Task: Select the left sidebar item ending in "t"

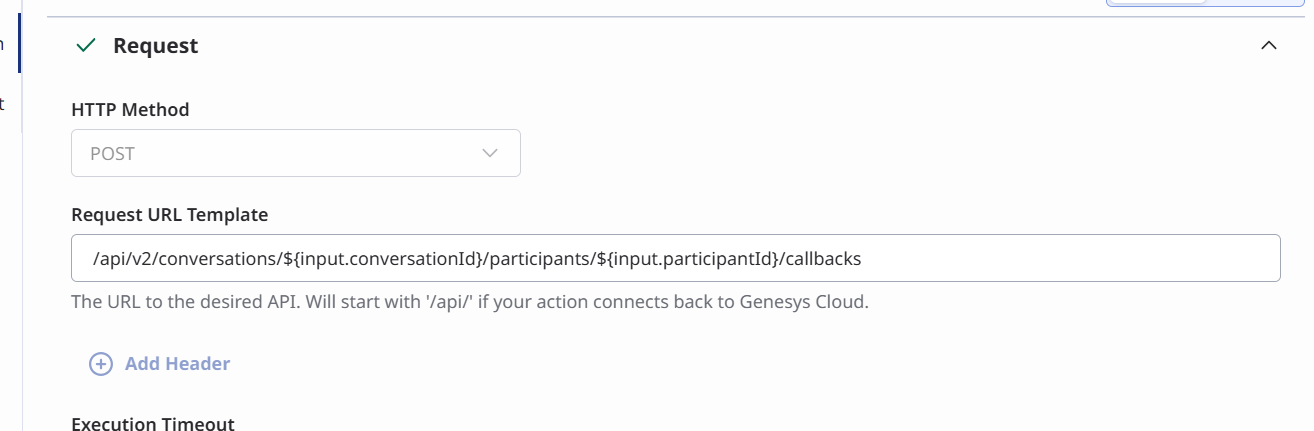Action: click(3, 103)
